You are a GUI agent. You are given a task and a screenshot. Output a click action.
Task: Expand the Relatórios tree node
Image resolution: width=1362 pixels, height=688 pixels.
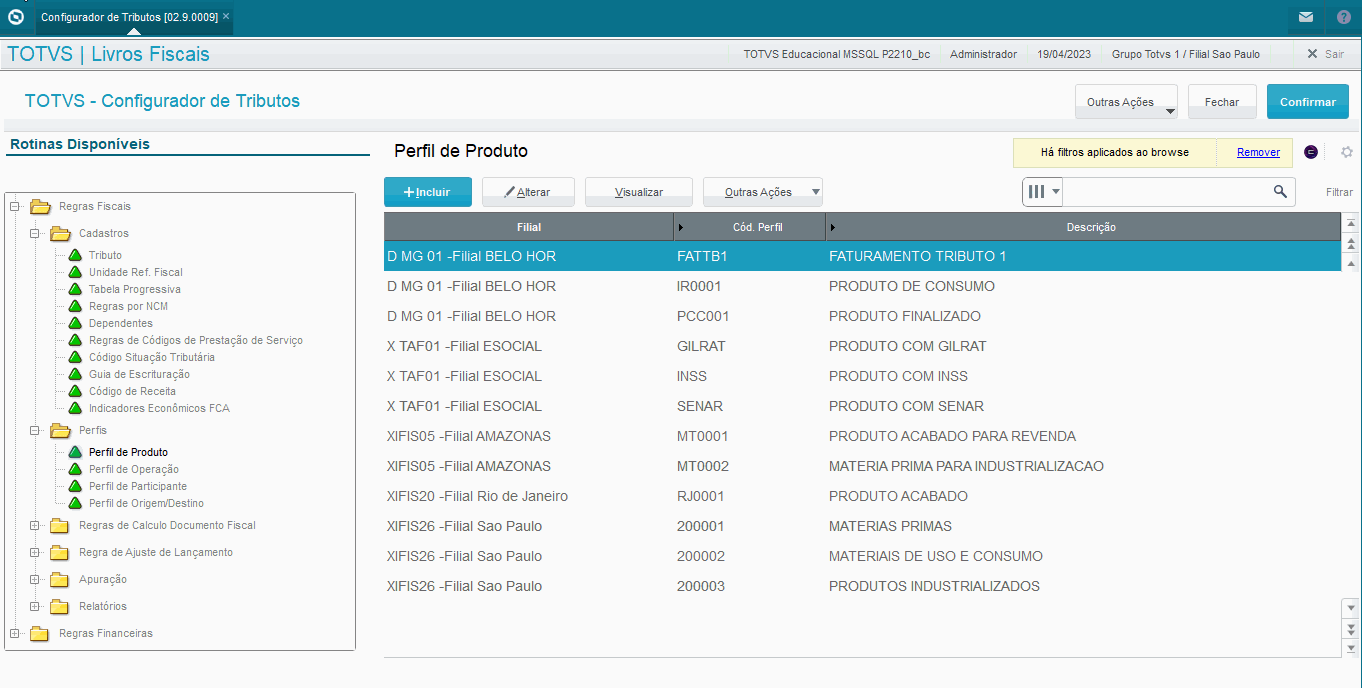[35, 607]
